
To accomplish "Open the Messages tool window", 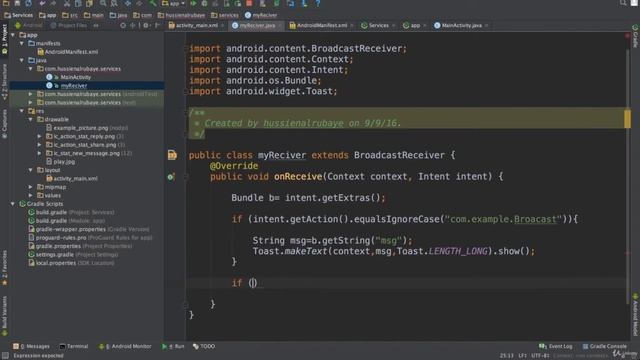I will [31, 347].
